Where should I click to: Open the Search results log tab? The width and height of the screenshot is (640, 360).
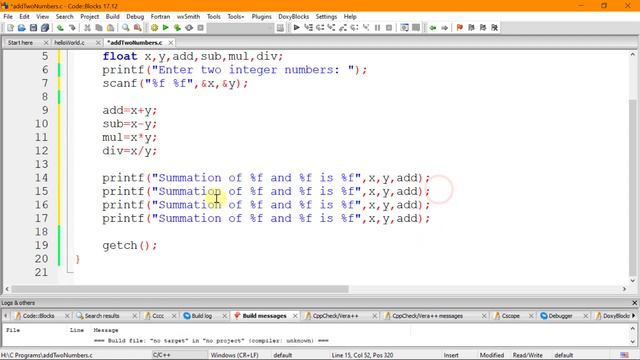coord(102,316)
